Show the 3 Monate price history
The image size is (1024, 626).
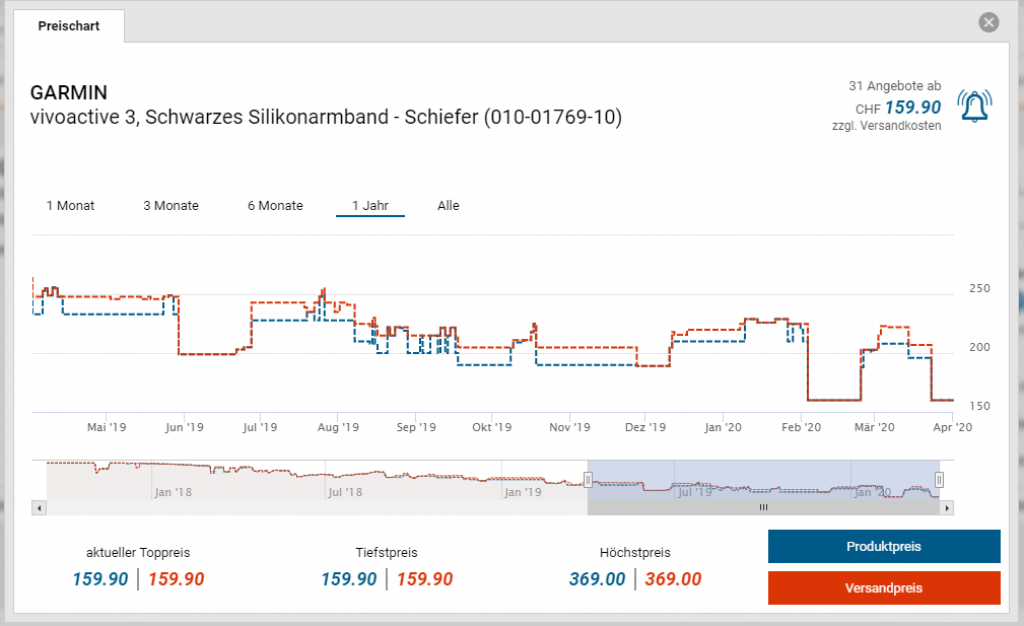click(x=171, y=206)
